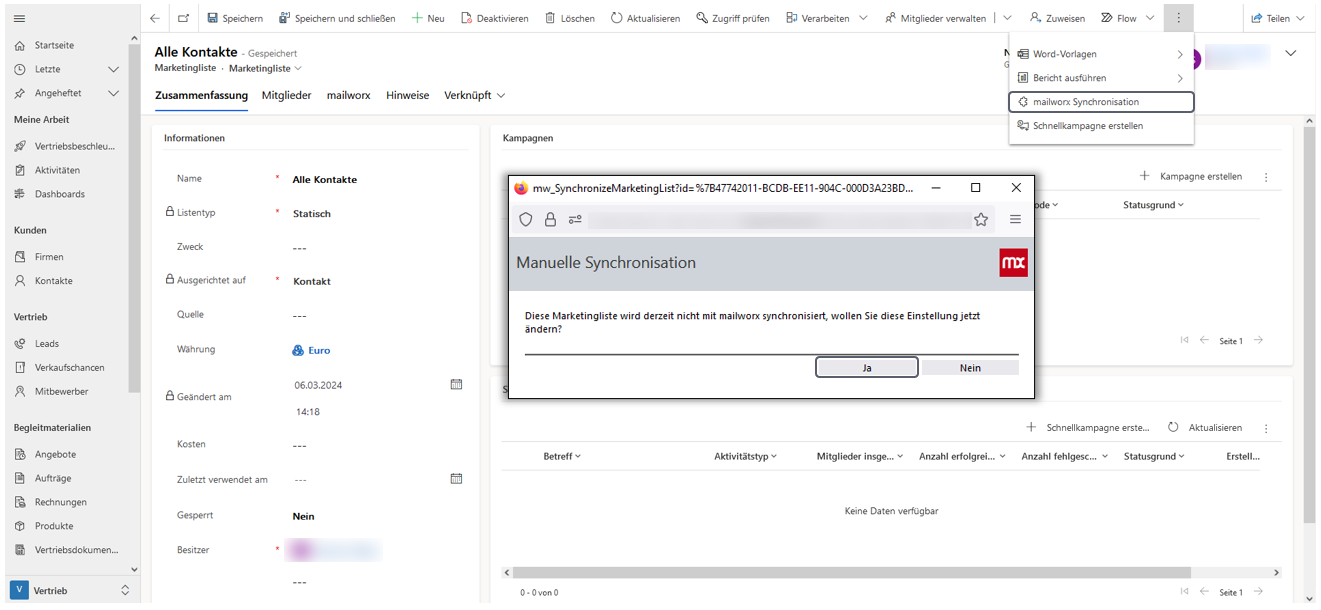Click the top Aktualisieren command
The height and width of the screenshot is (610, 1321).
[x=646, y=18]
